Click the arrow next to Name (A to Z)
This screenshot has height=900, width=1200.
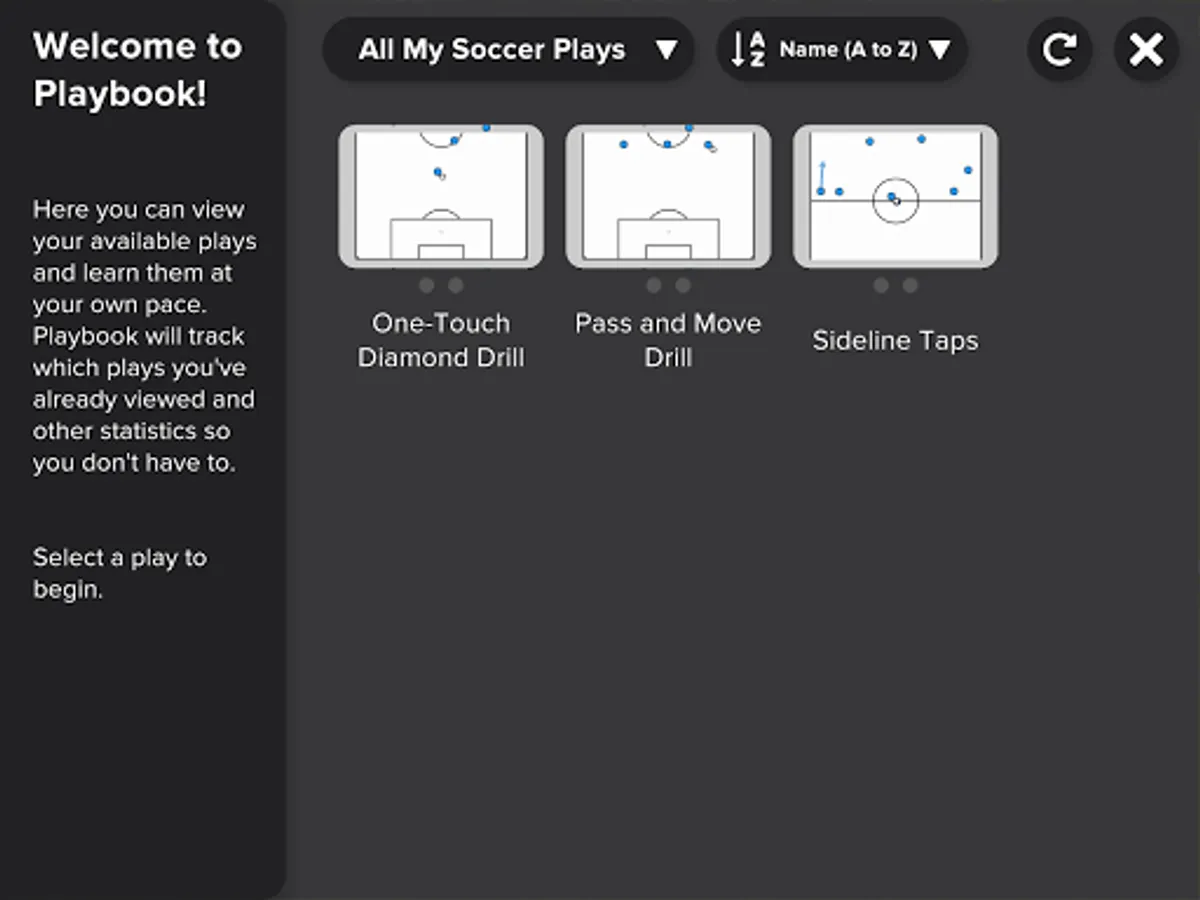[939, 49]
